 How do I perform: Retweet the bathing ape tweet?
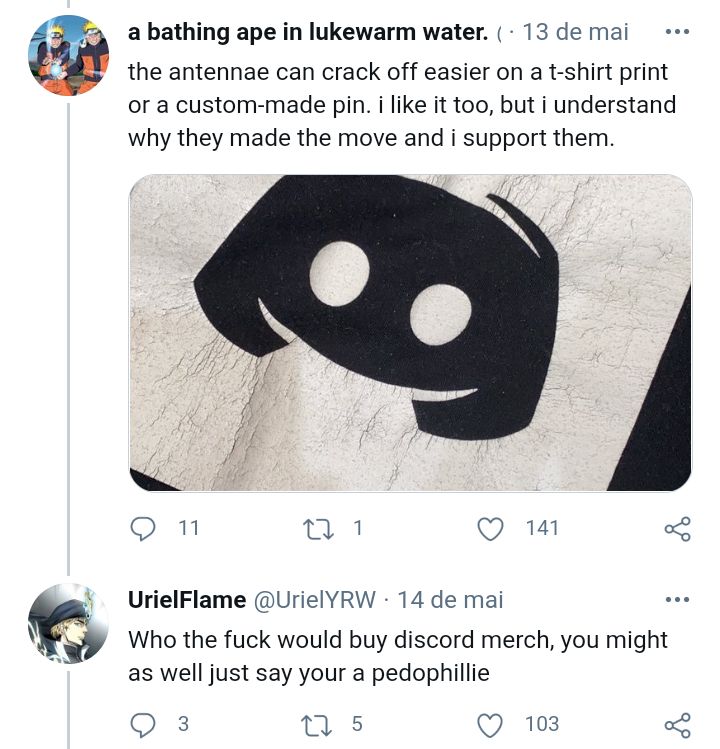point(318,528)
